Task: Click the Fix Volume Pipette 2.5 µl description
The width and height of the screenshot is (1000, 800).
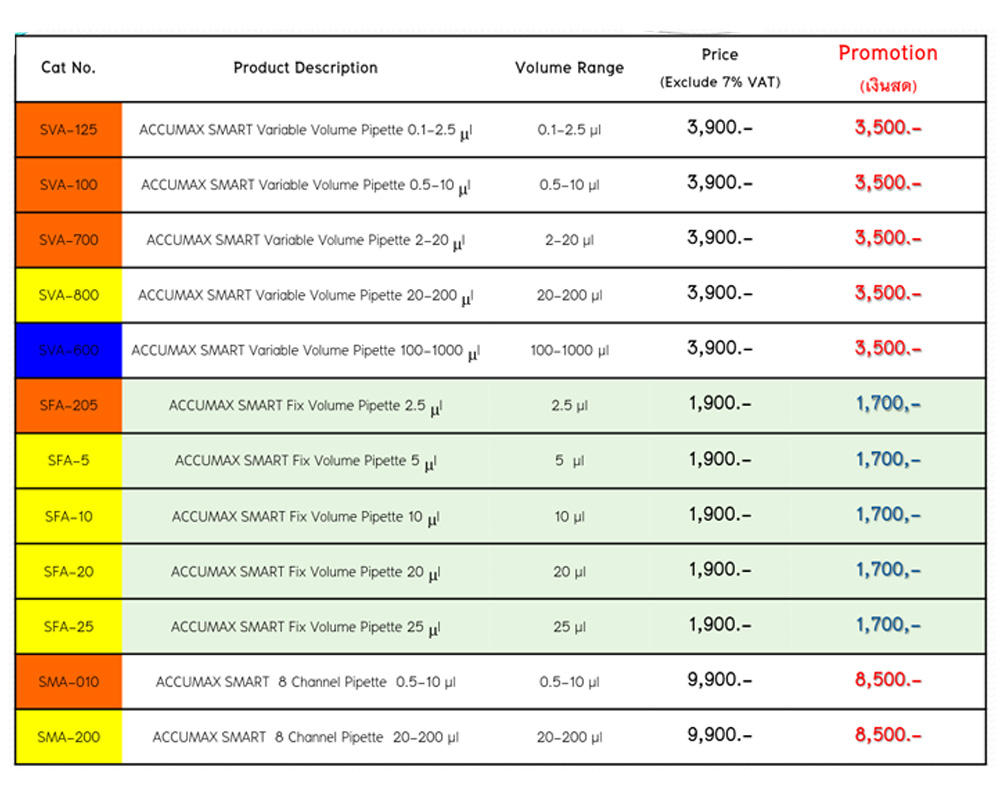Action: pyautogui.click(x=305, y=406)
